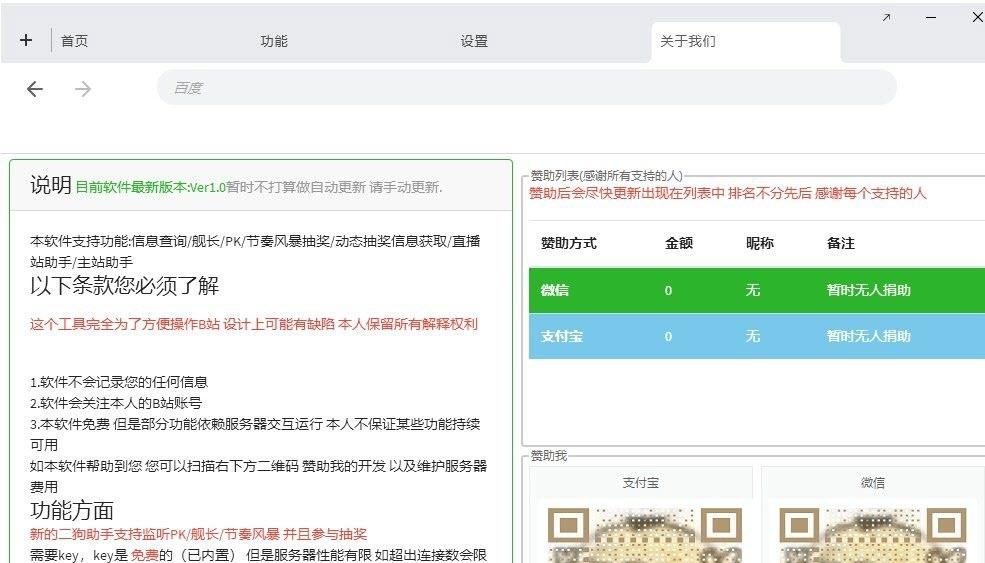The height and width of the screenshot is (563, 985).
Task: Click the 暂时不打算做自动更新 gray note
Action: tap(334, 187)
